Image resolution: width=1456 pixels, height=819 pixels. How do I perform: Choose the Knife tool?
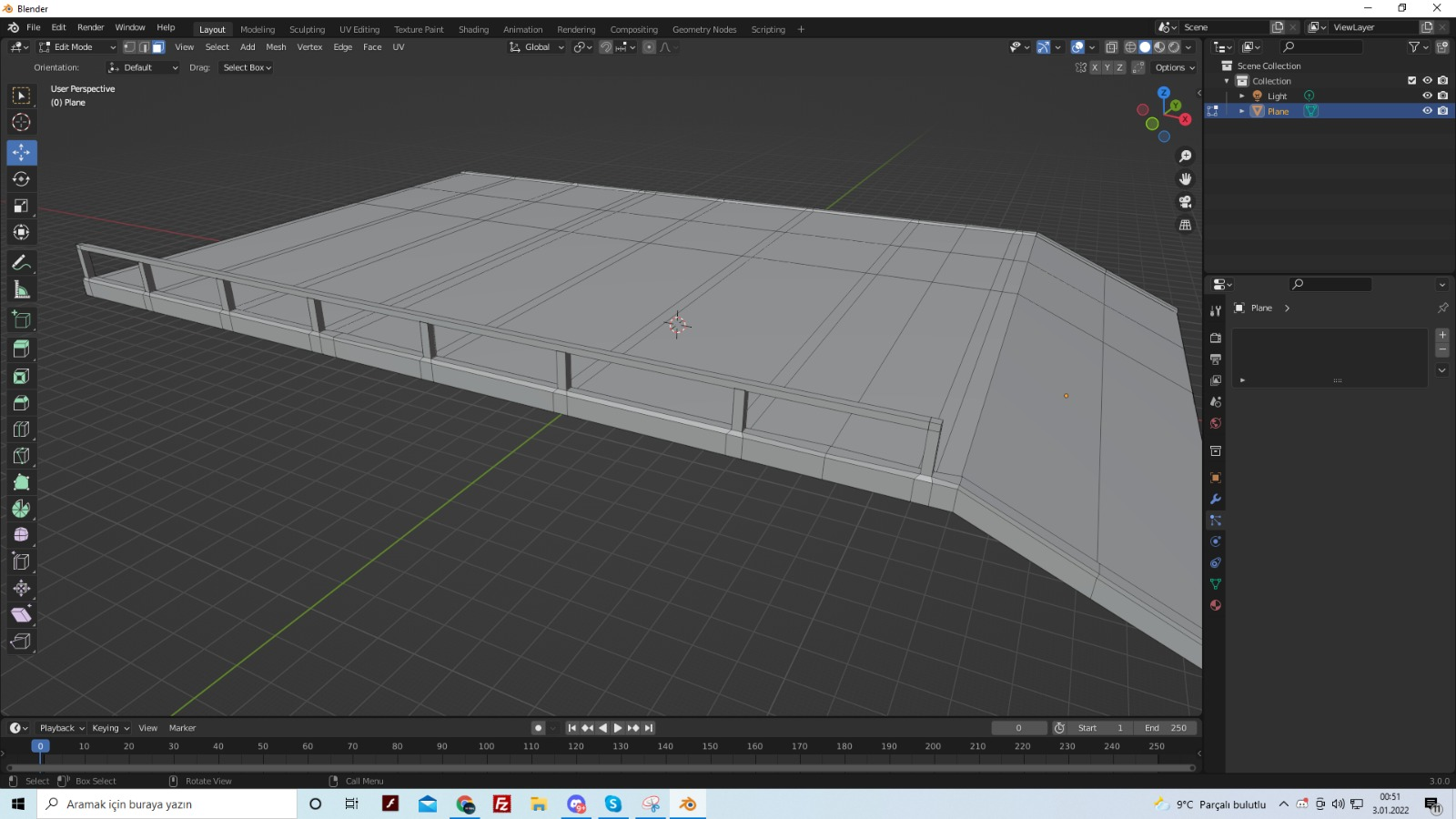click(x=21, y=456)
